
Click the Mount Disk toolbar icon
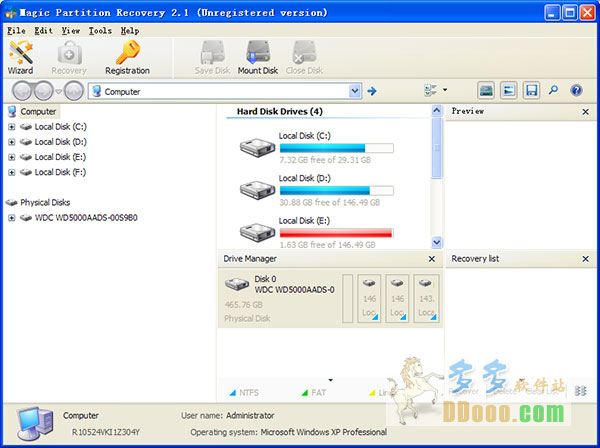258,57
